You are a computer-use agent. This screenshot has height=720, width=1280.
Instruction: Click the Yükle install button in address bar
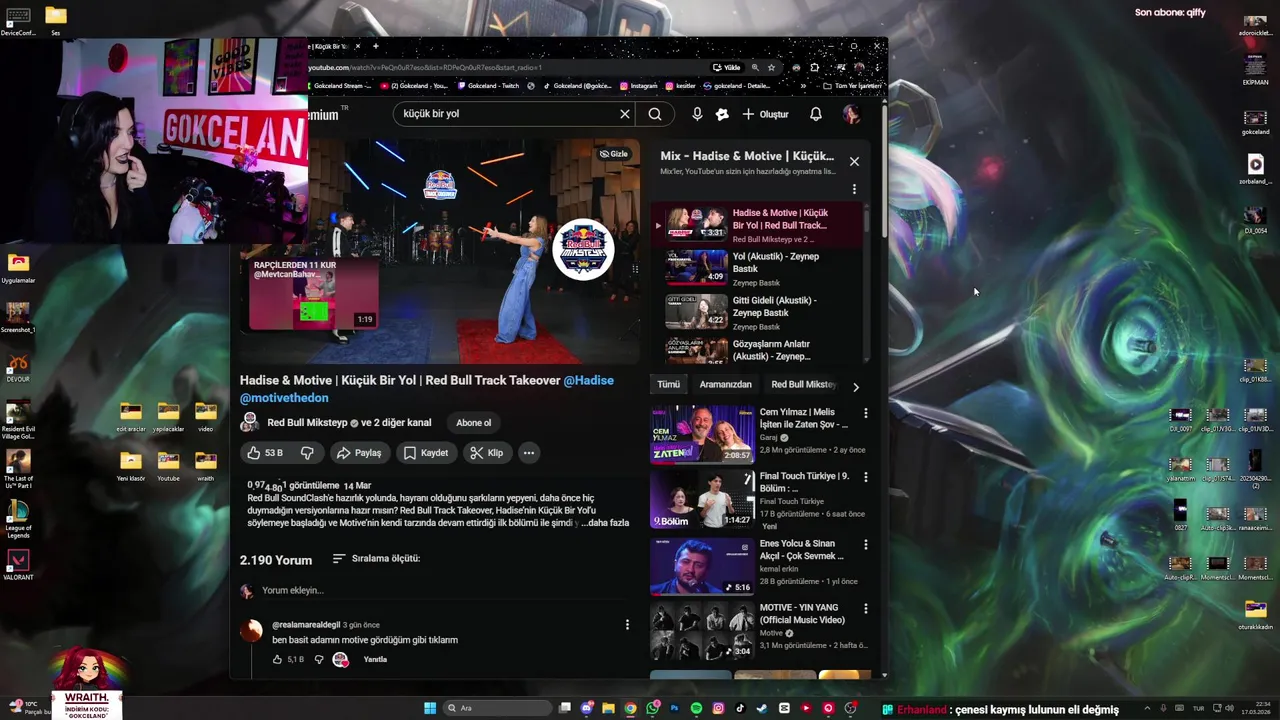727,68
